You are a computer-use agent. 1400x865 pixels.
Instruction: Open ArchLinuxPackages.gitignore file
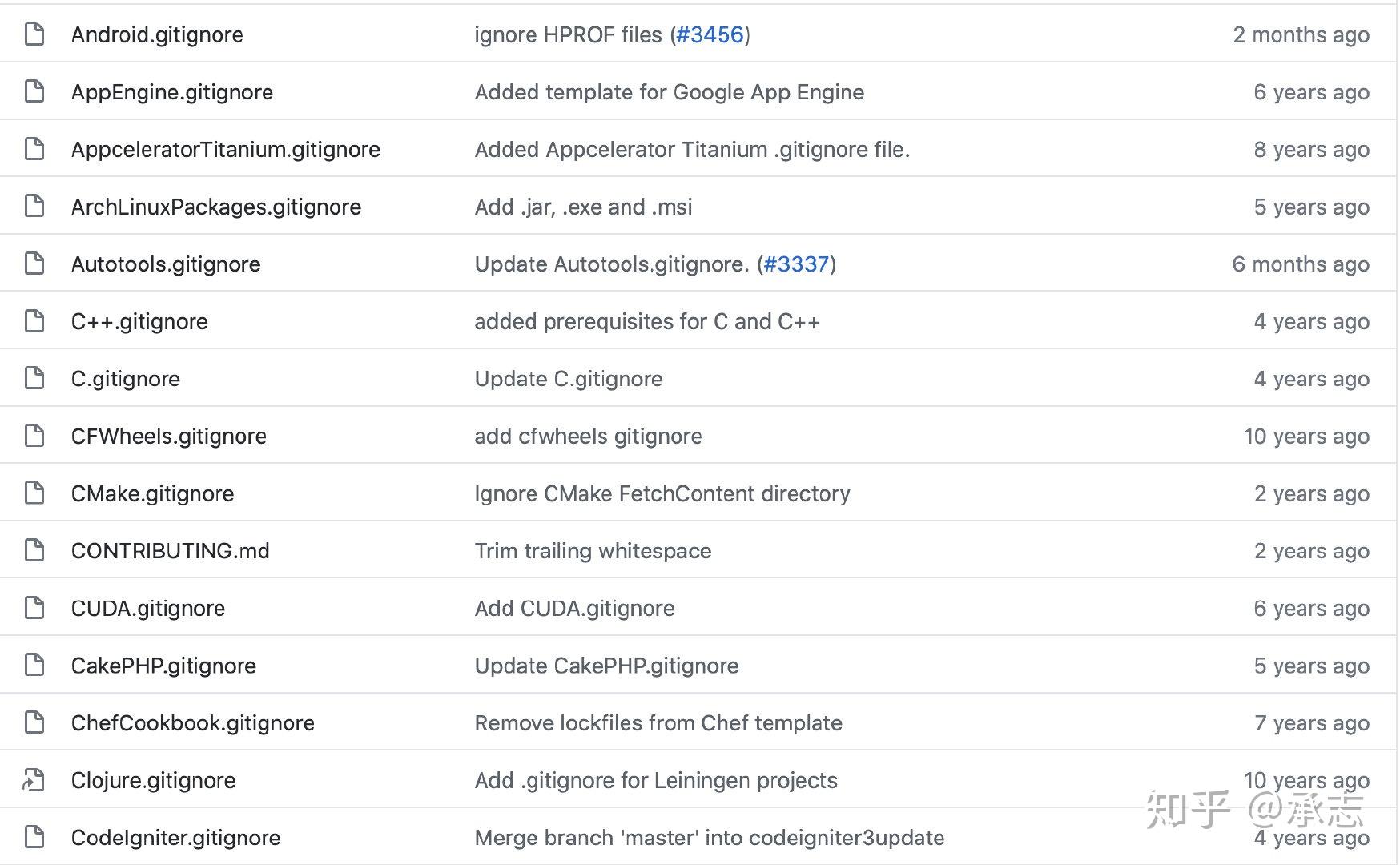[215, 207]
